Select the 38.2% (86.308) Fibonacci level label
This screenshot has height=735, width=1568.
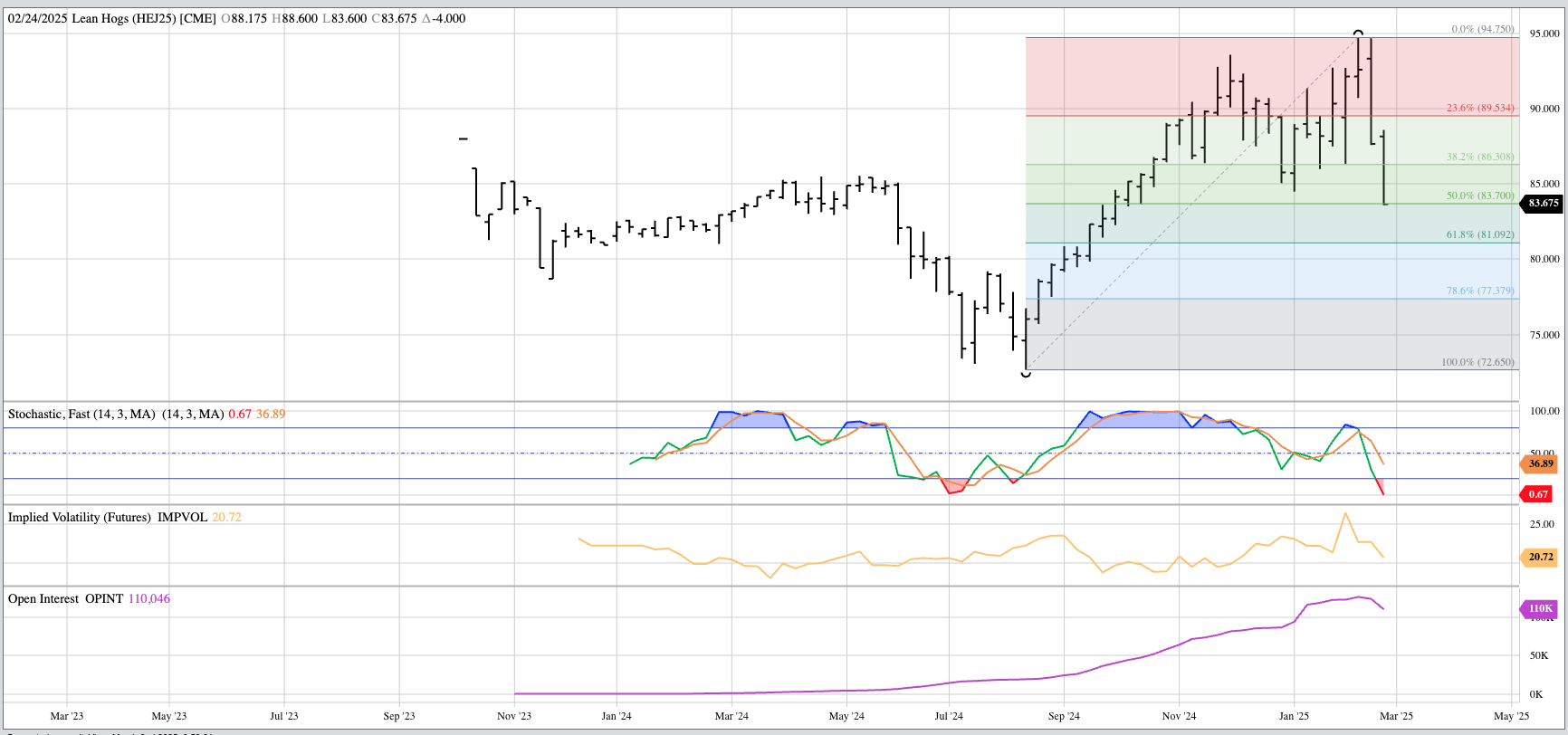point(1479,157)
